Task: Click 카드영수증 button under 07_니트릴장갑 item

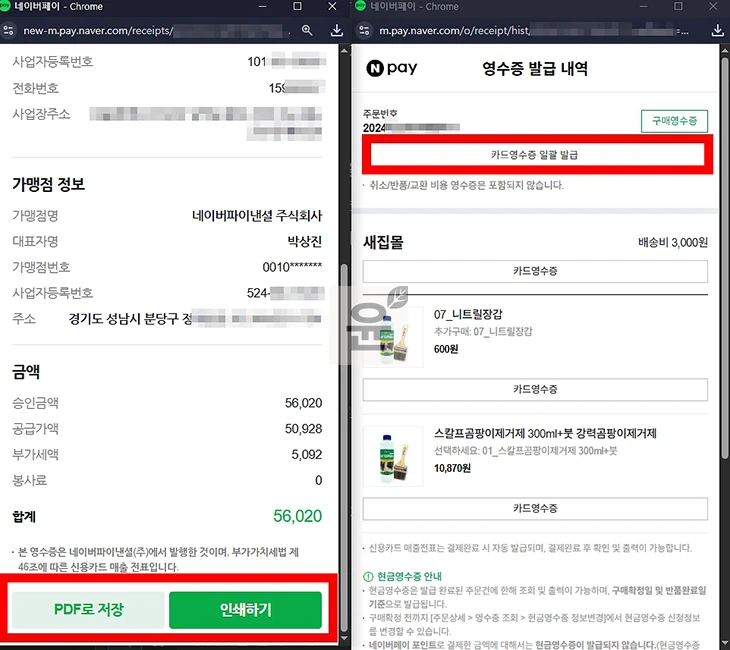Action: [535, 390]
